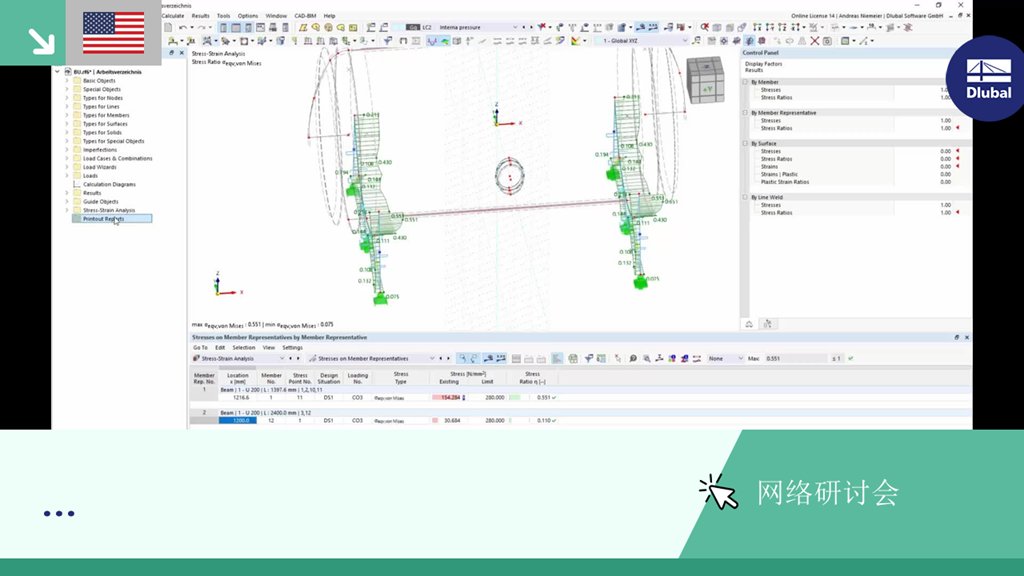
Task: Expand the Load Cases & Combinations node
Action: click(67, 158)
